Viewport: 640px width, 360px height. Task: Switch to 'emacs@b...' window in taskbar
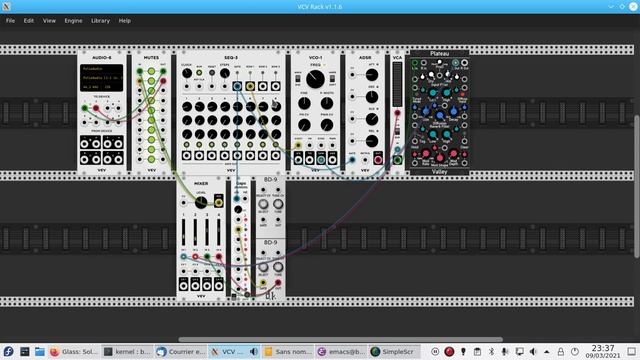coord(341,351)
